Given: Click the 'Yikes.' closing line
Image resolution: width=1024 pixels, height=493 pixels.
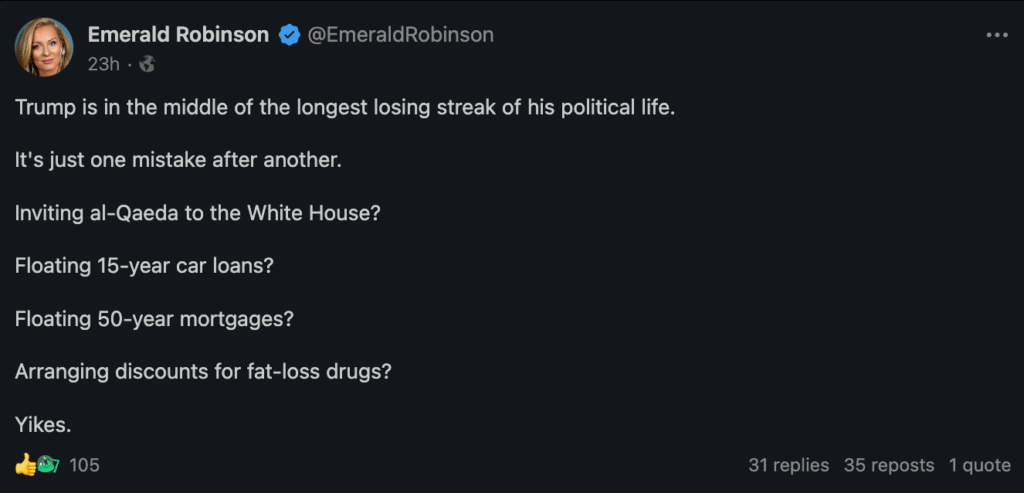Looking at the screenshot, I should [43, 424].
